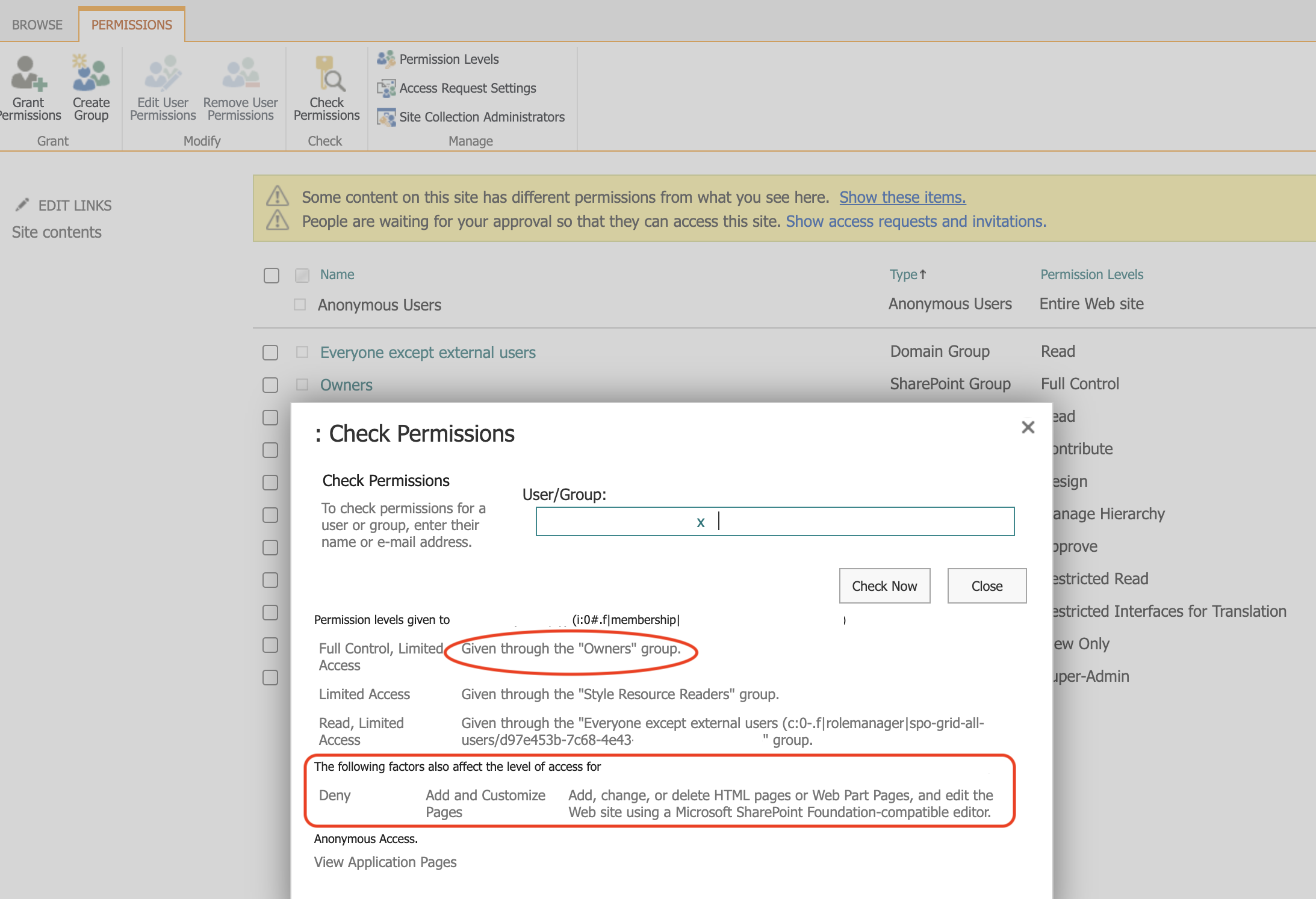Click the Style Resource Readers group text

620,694
